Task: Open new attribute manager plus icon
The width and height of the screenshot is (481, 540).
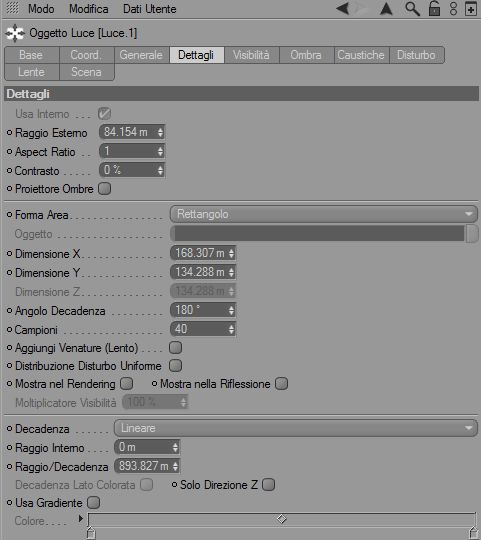Action: [471, 9]
